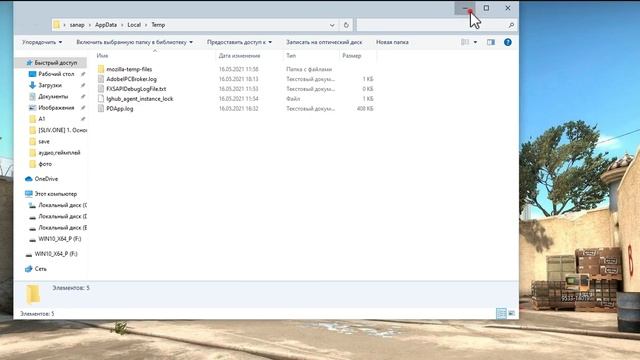The height and width of the screenshot is (360, 640).
Task: Open Быстрый доступ star icon in sidebar
Action: 29,62
